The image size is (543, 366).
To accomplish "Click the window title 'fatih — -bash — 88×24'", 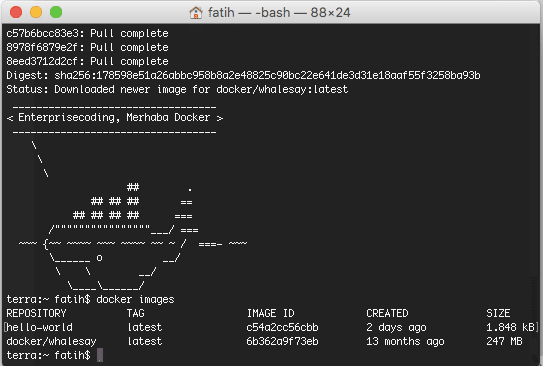I will (x=279, y=13).
